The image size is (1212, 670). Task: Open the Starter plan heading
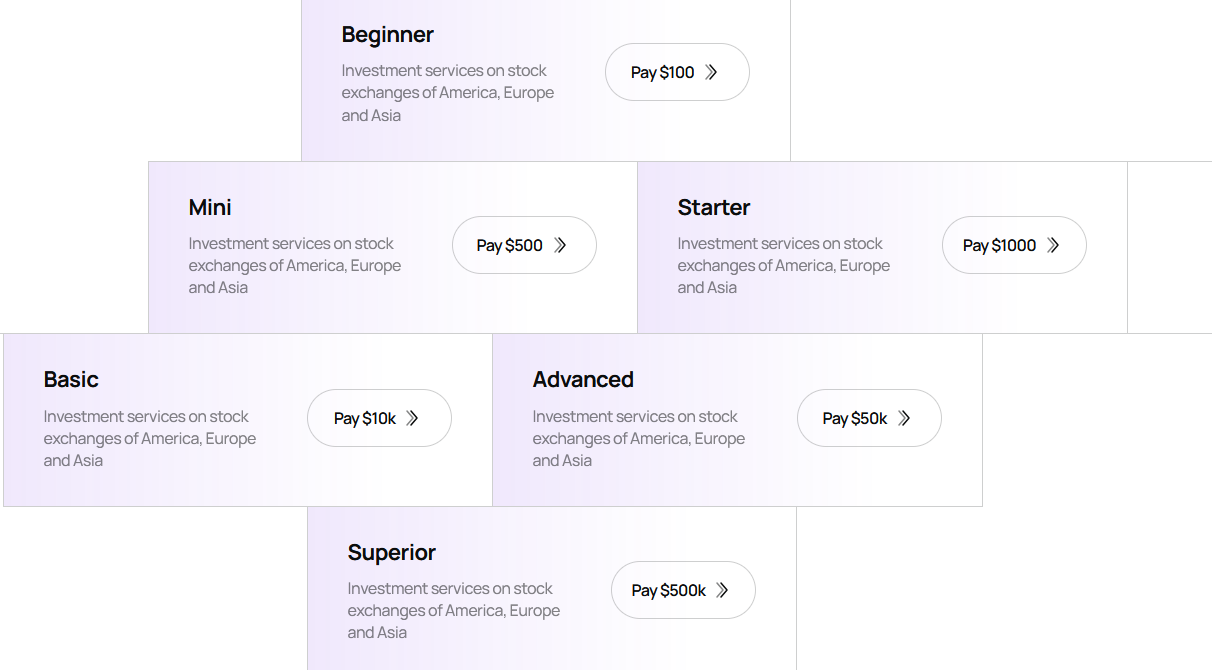713,207
